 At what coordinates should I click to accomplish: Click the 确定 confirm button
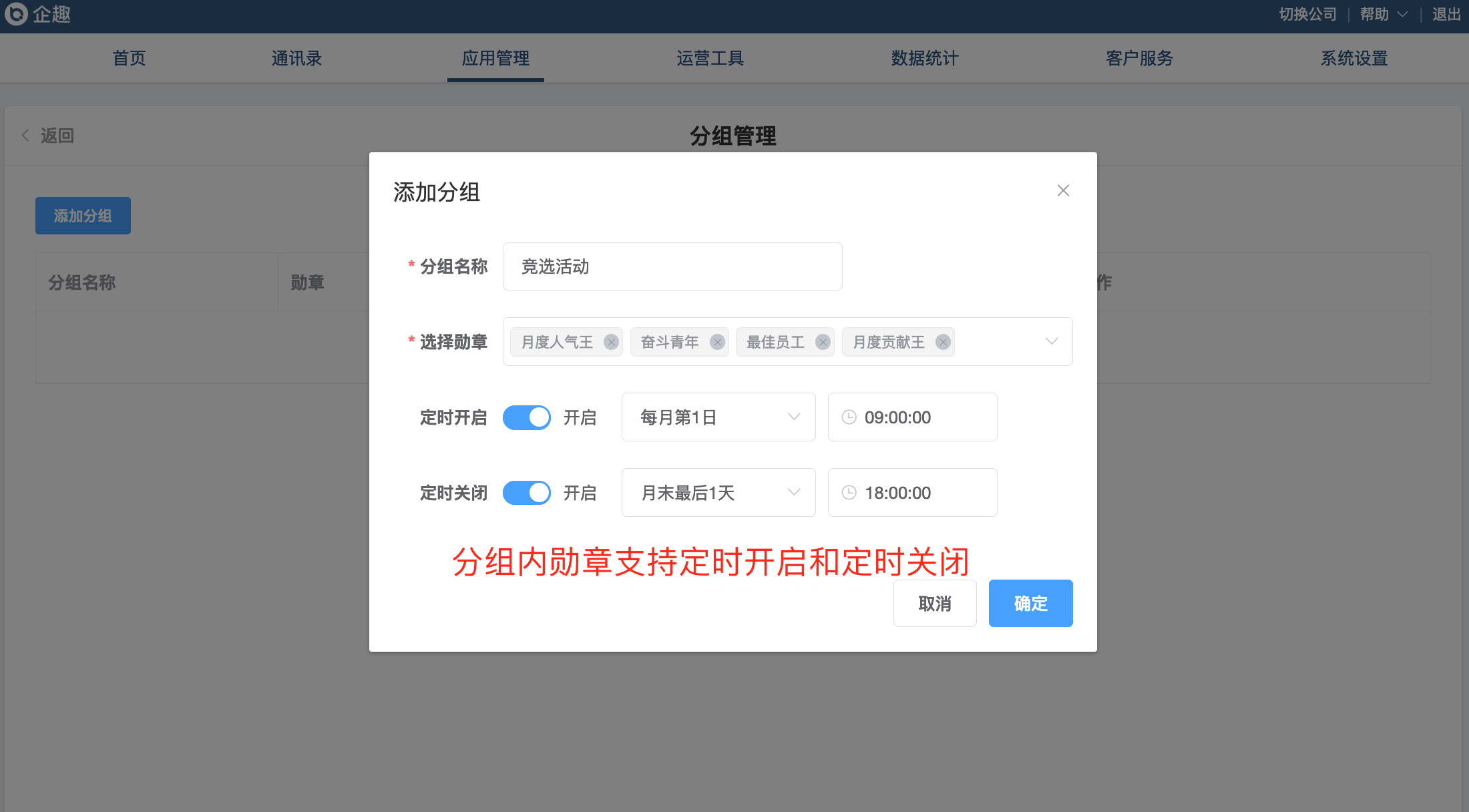point(1030,604)
